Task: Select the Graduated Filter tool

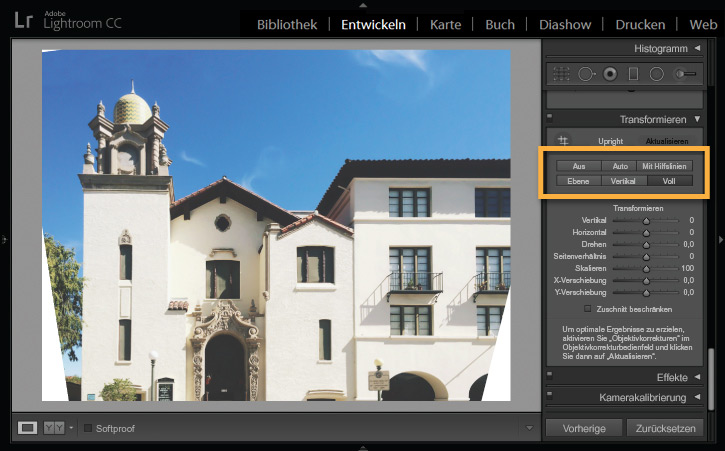Action: (x=633, y=74)
